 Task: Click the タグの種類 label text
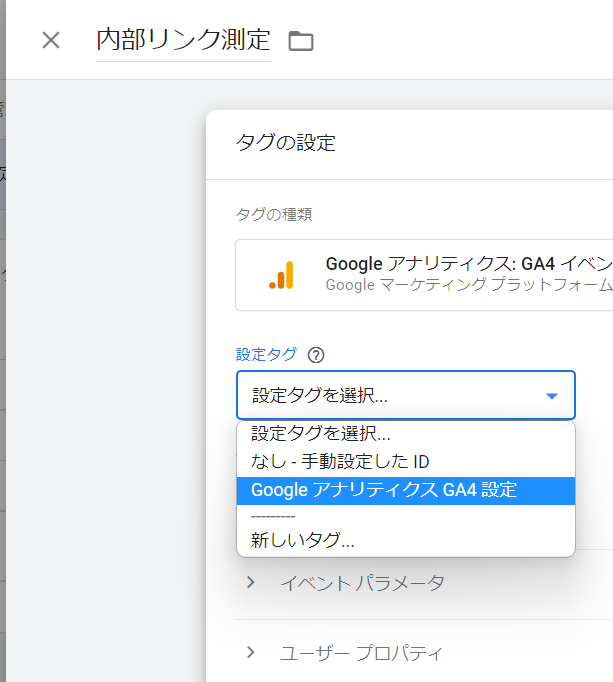point(274,214)
